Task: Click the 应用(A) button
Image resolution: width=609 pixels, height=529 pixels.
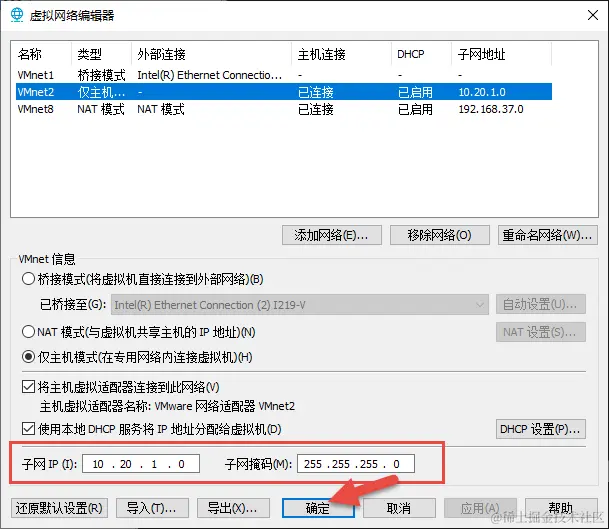Action: click(480, 508)
